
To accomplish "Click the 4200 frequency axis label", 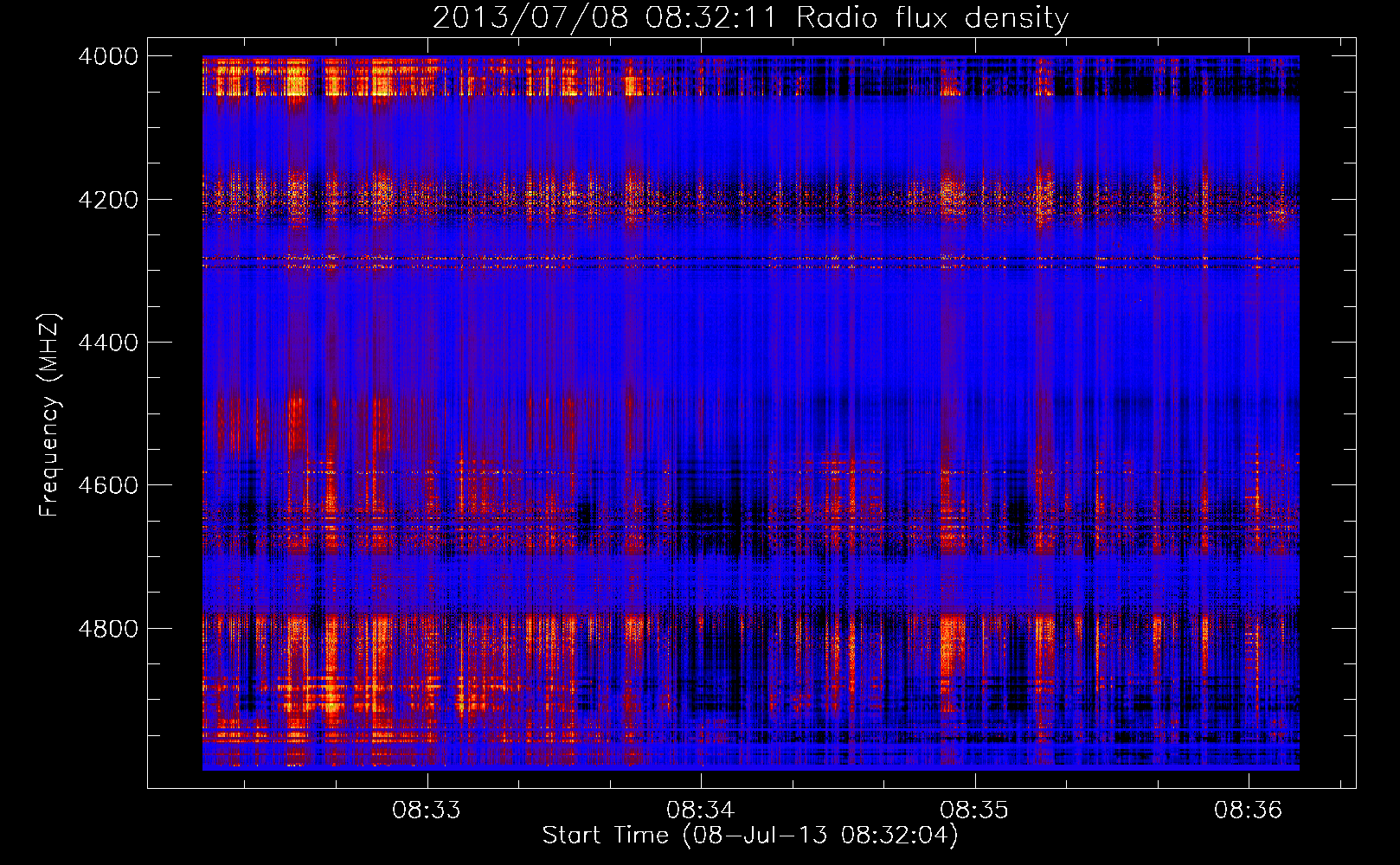I will pos(108,200).
